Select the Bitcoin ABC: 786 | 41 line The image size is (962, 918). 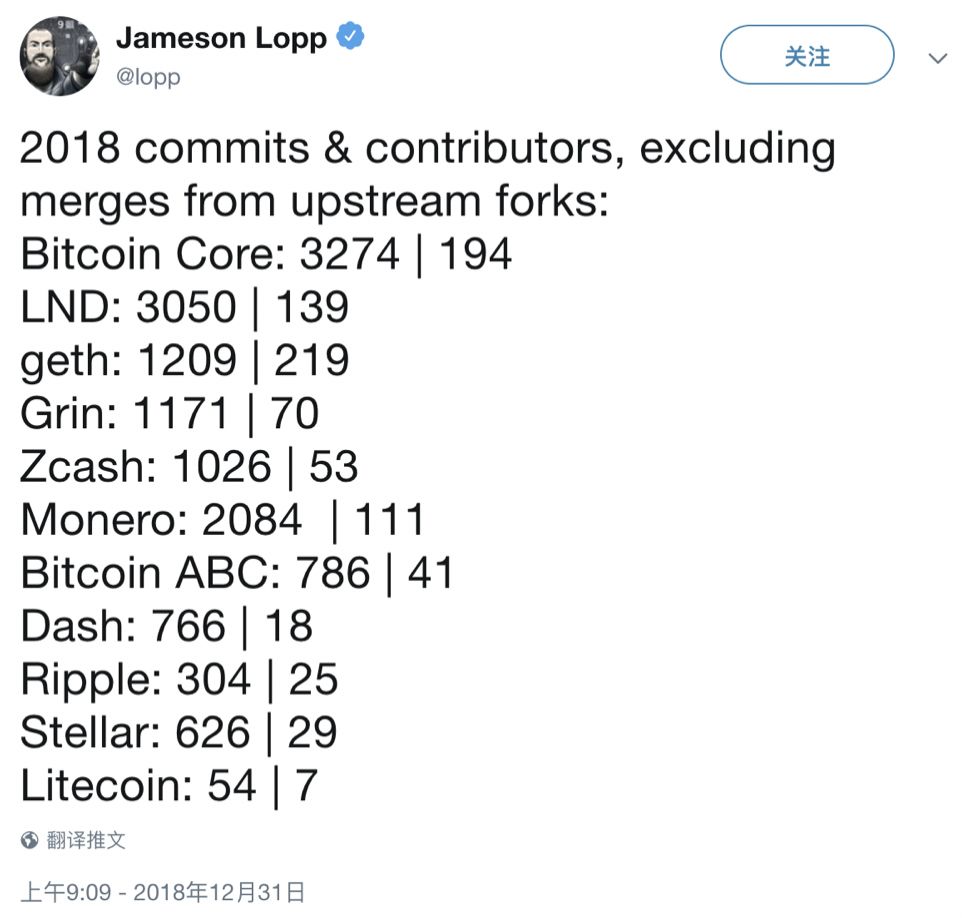click(x=238, y=574)
